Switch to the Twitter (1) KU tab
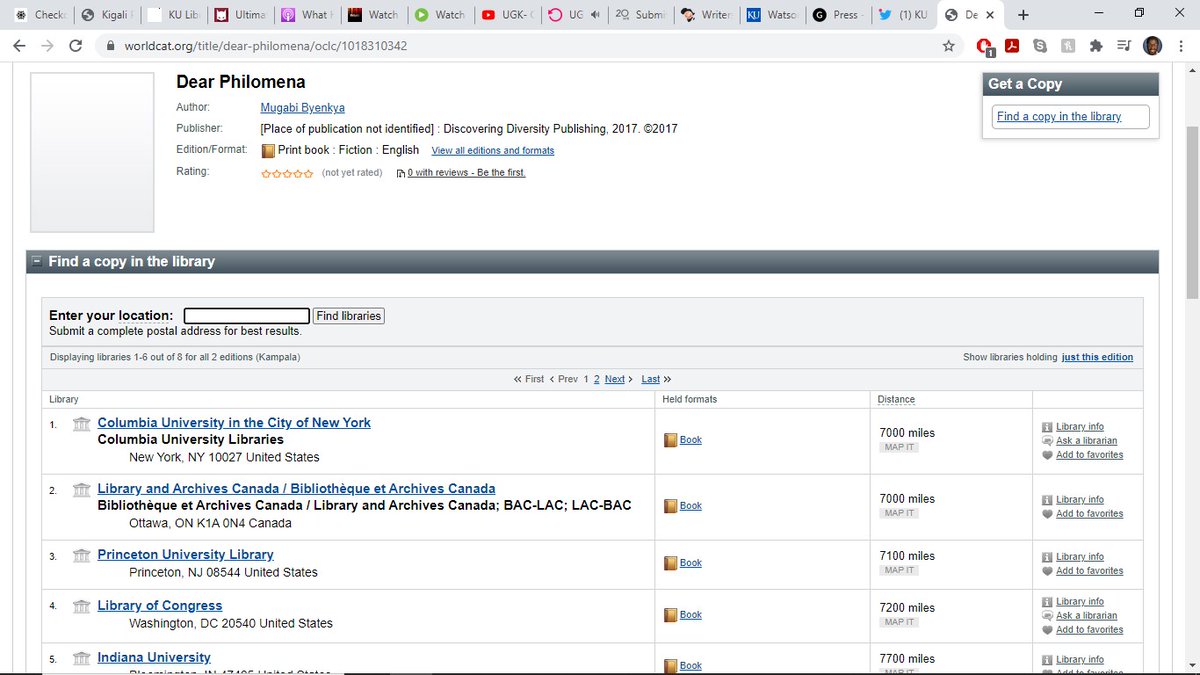 [903, 15]
